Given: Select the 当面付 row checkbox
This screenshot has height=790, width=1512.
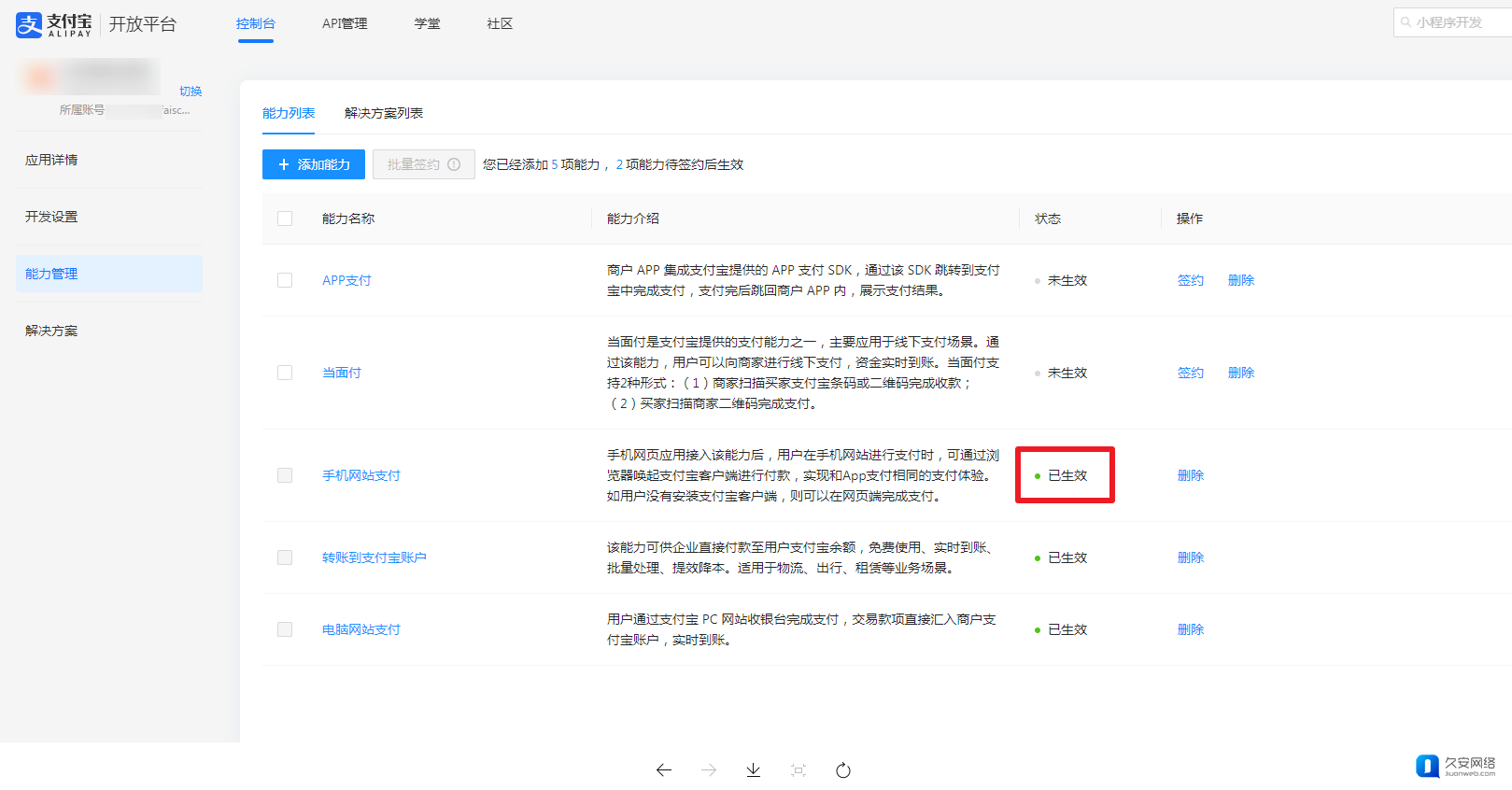Looking at the screenshot, I should pos(285,373).
